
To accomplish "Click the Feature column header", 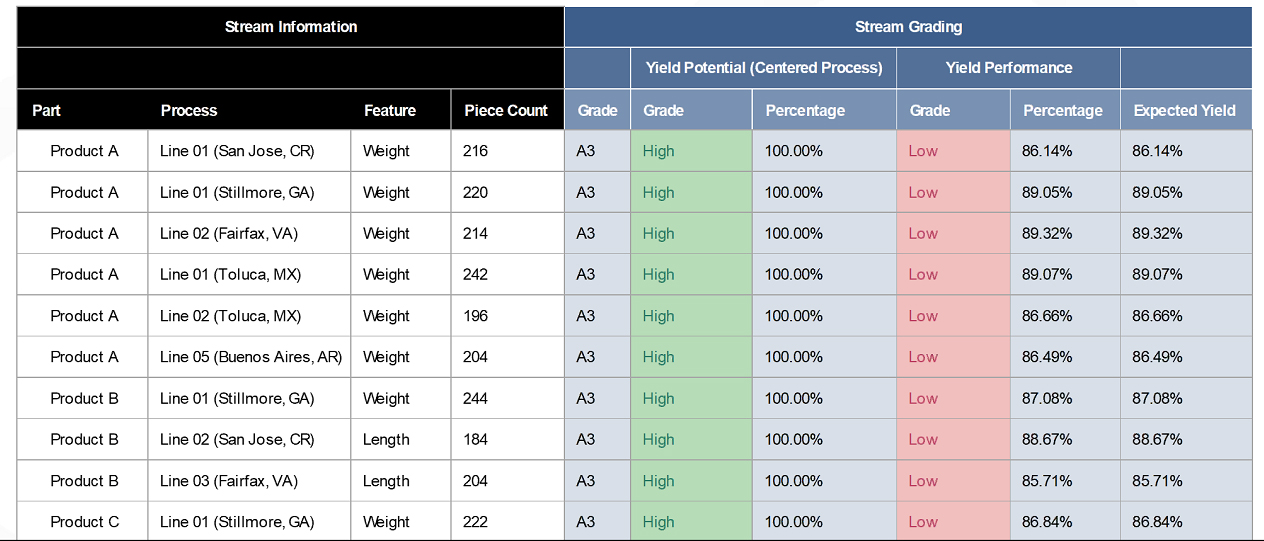I will pos(389,110).
